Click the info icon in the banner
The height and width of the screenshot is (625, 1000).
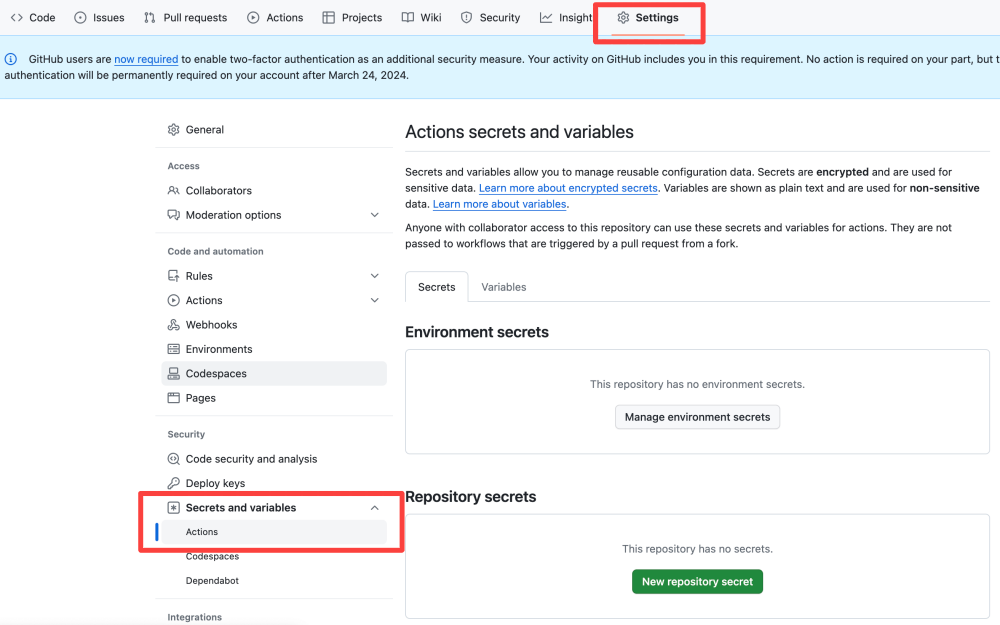click(x=11, y=59)
